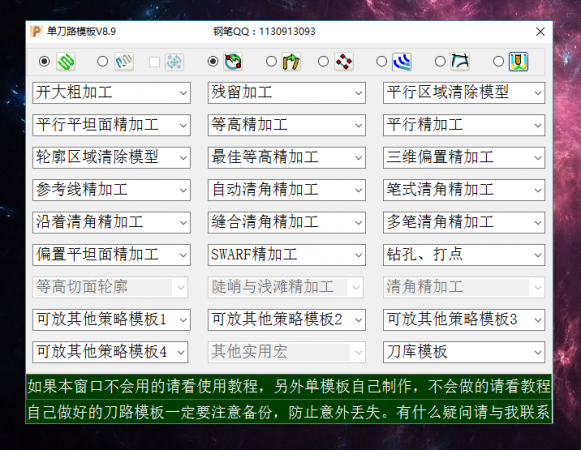Click the circular arrow with red dots icon
This screenshot has height=450, width=581.
coord(233,62)
